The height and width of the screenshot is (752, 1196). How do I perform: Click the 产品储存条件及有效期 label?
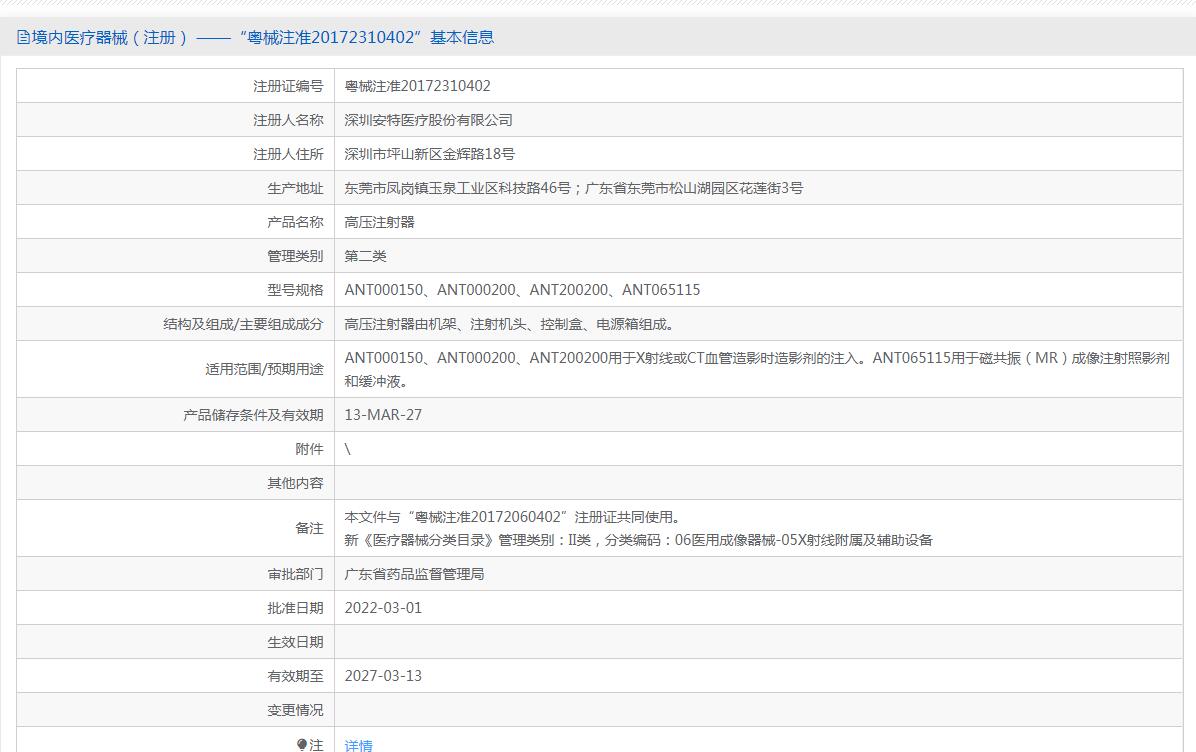coord(253,415)
